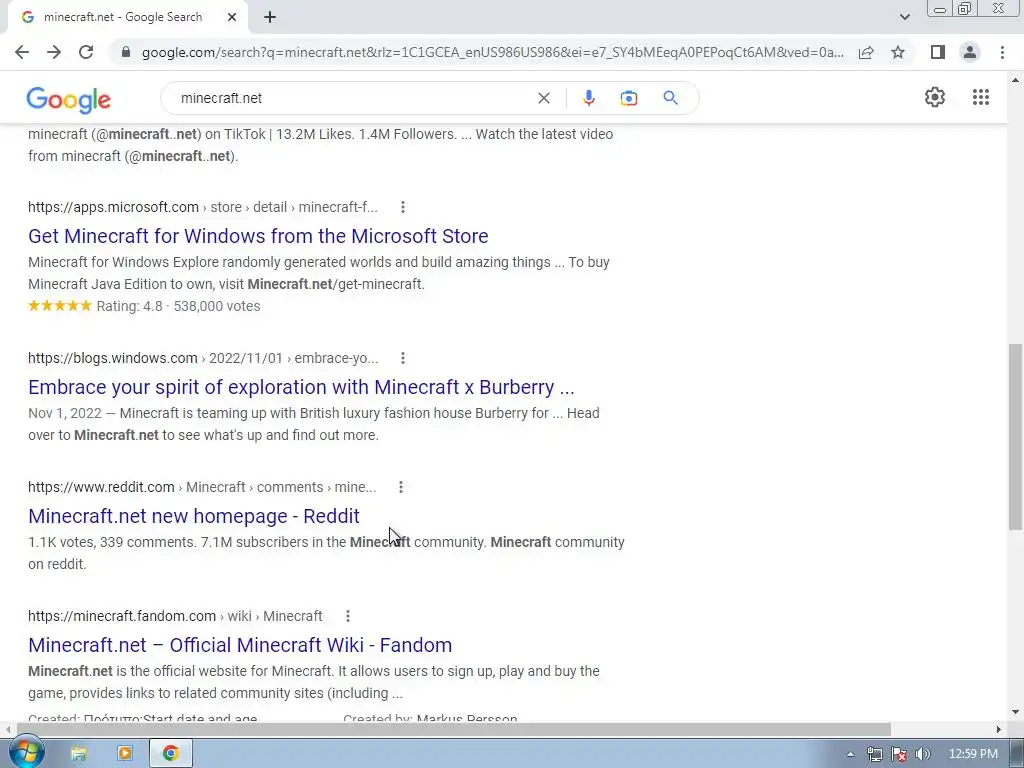Image resolution: width=1024 pixels, height=768 pixels.
Task: Click the Rating 4.8 · 538,000 votes text
Action: pos(178,306)
